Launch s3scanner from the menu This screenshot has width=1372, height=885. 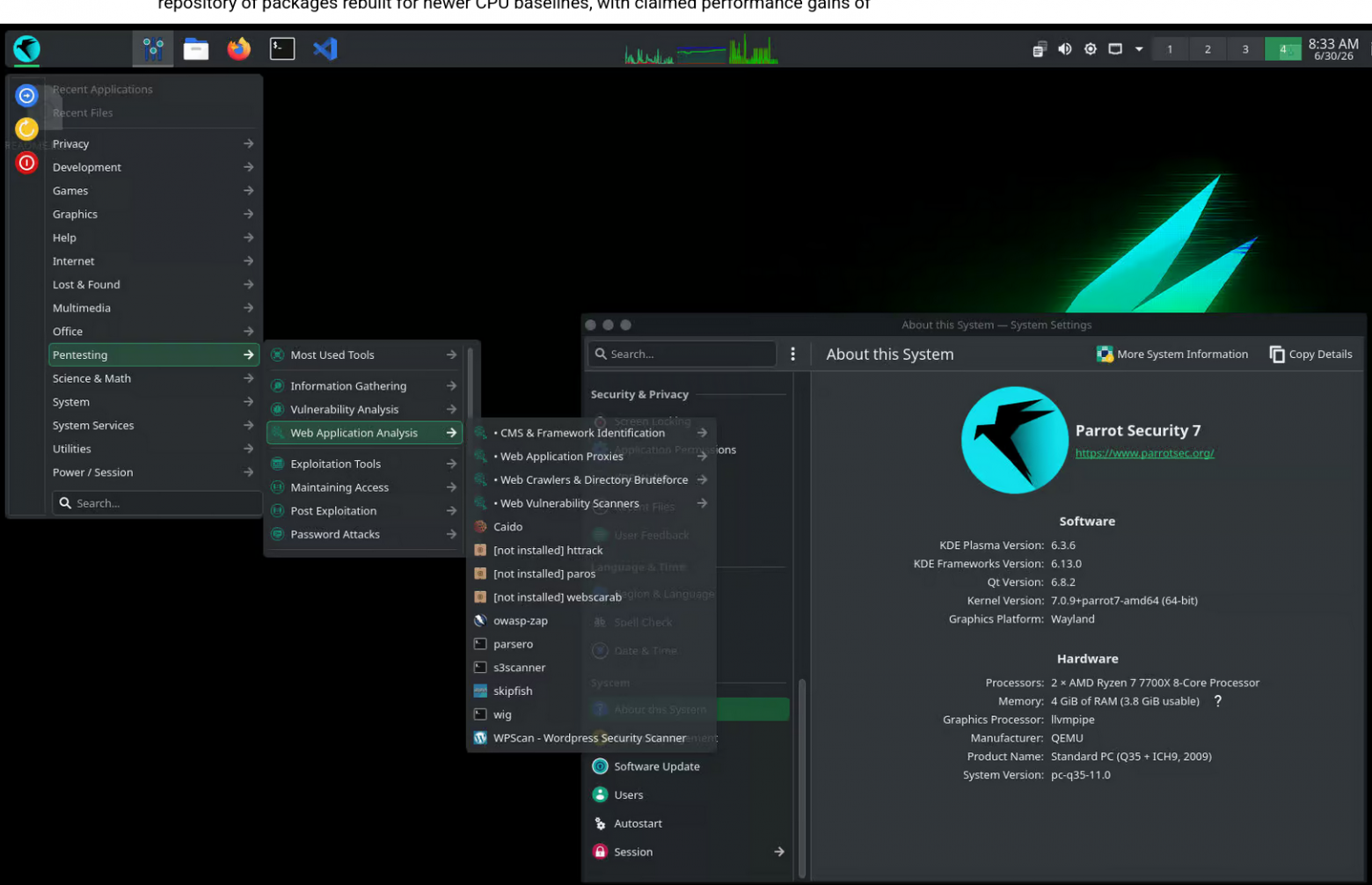click(x=591, y=668)
